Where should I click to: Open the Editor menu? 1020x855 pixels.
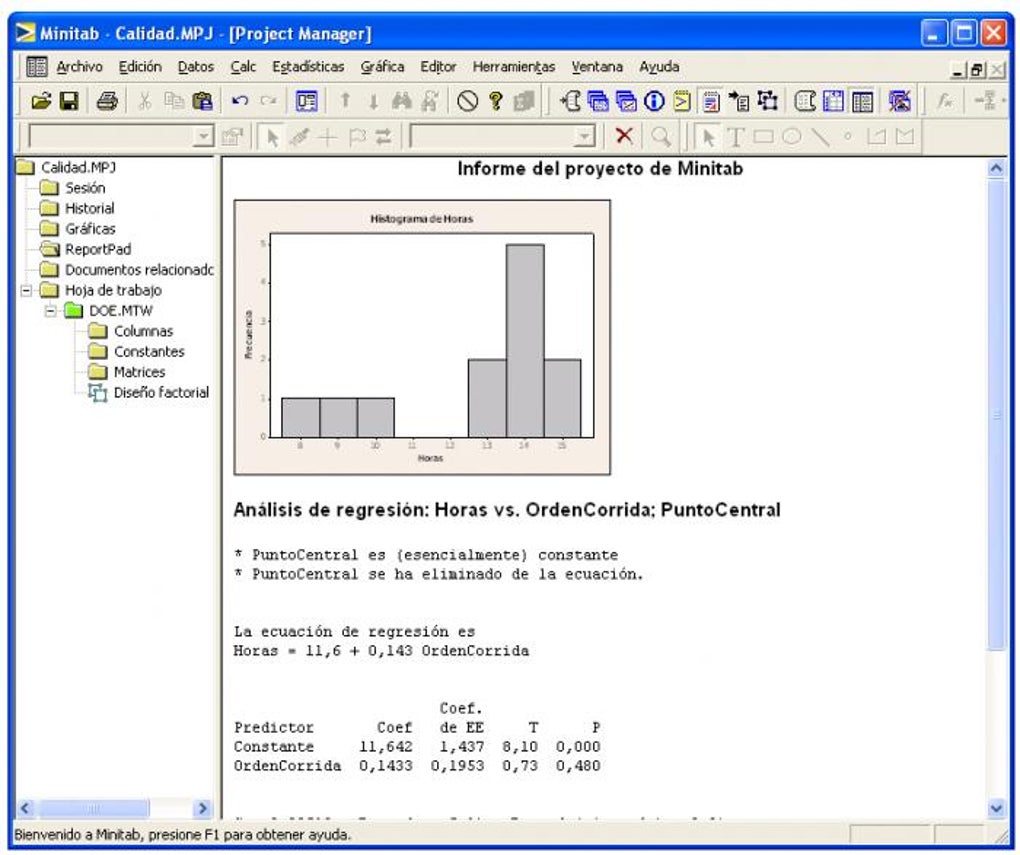pos(438,67)
